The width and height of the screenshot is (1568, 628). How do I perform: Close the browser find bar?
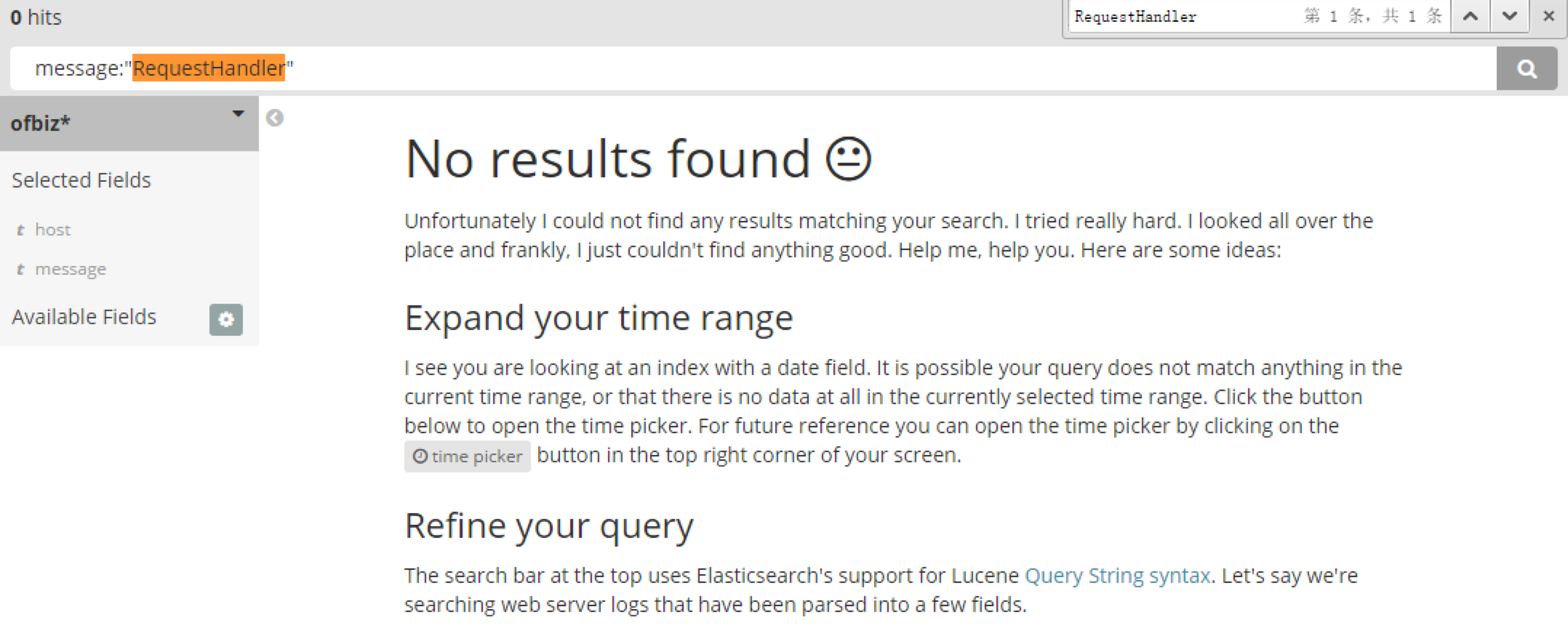click(x=1548, y=16)
